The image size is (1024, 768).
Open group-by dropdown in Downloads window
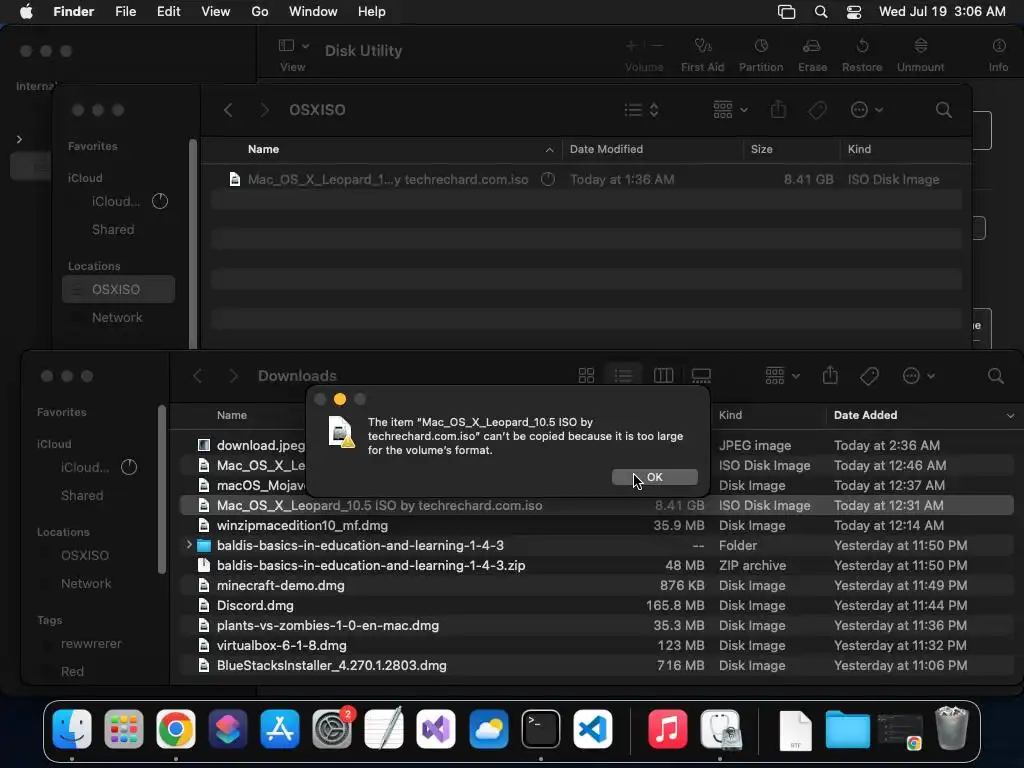pos(782,376)
